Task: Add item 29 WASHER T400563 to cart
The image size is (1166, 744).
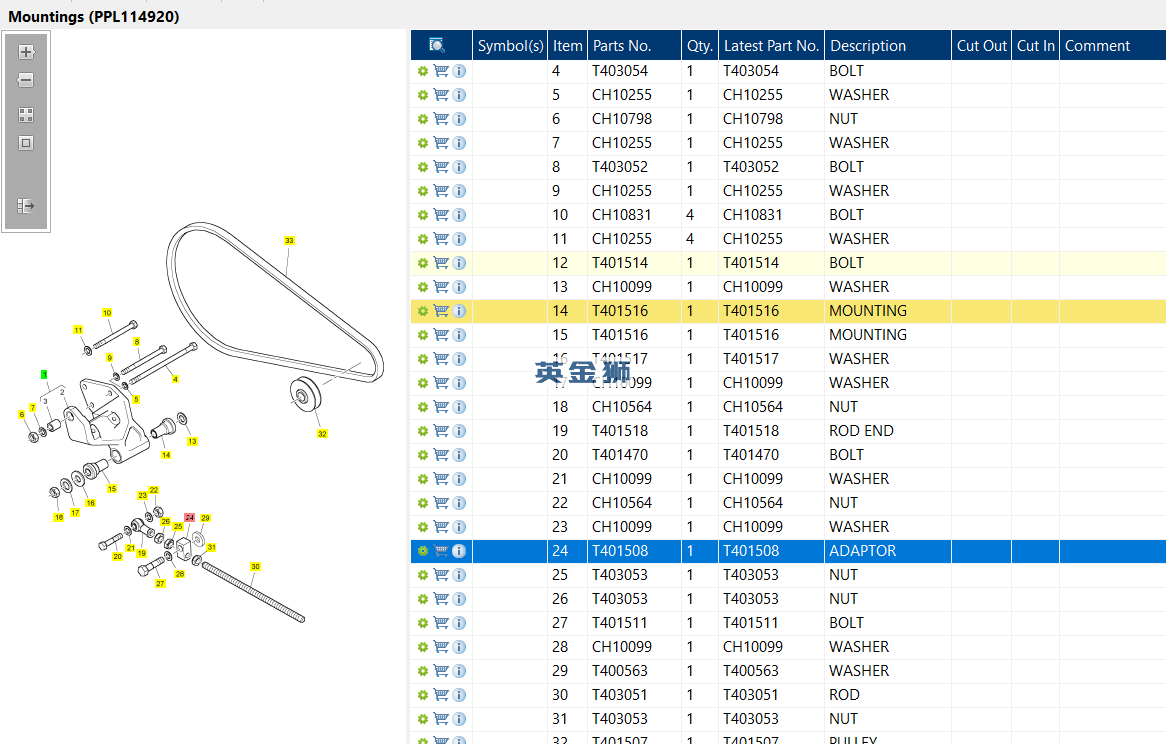Action: pyautogui.click(x=441, y=670)
